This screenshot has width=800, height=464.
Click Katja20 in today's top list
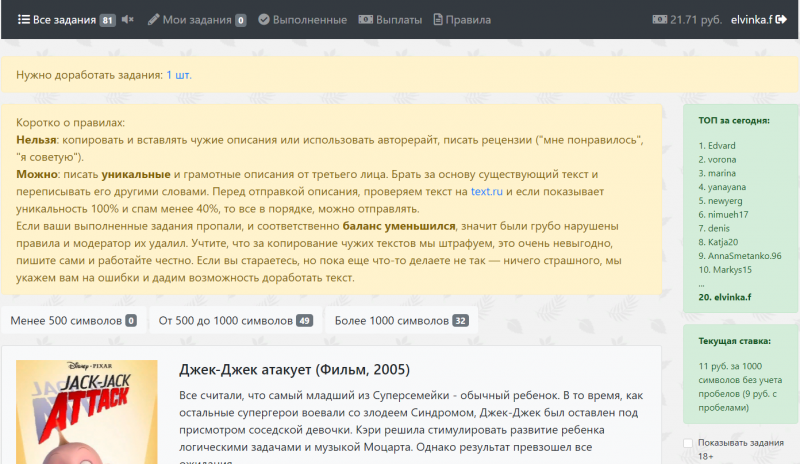[722, 242]
